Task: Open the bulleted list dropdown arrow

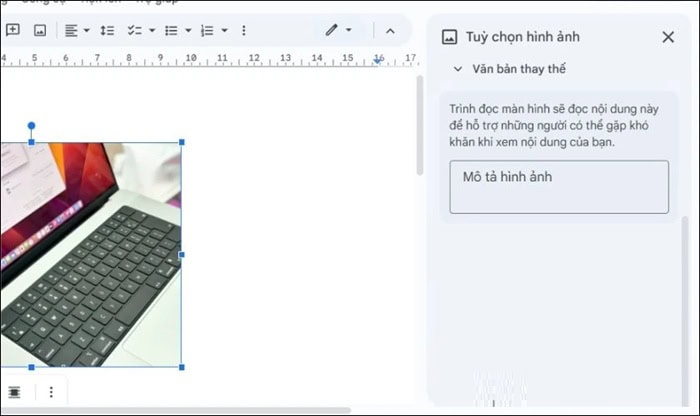Action: tap(188, 30)
